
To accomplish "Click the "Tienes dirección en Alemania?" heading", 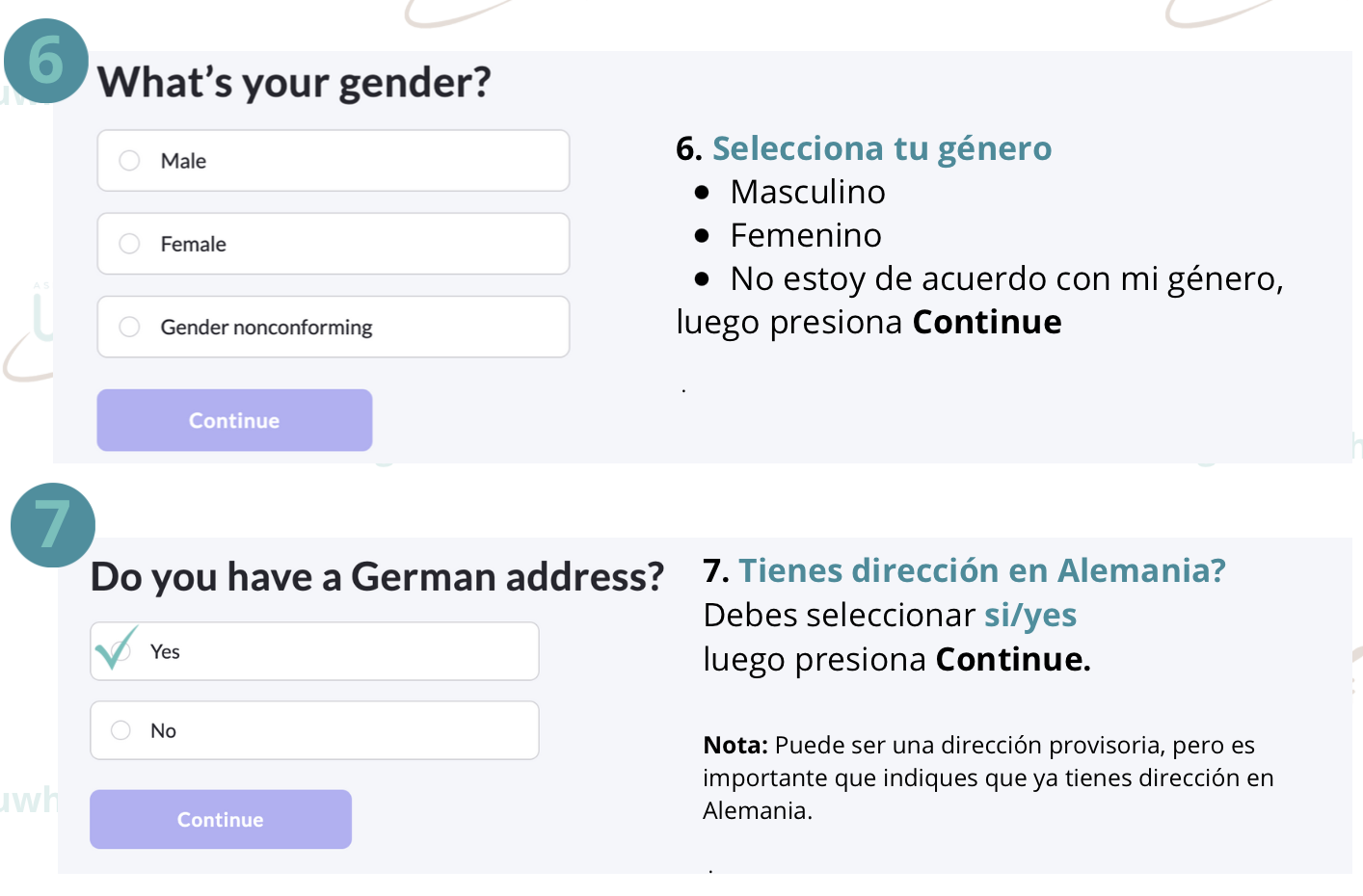I will click(x=981, y=570).
